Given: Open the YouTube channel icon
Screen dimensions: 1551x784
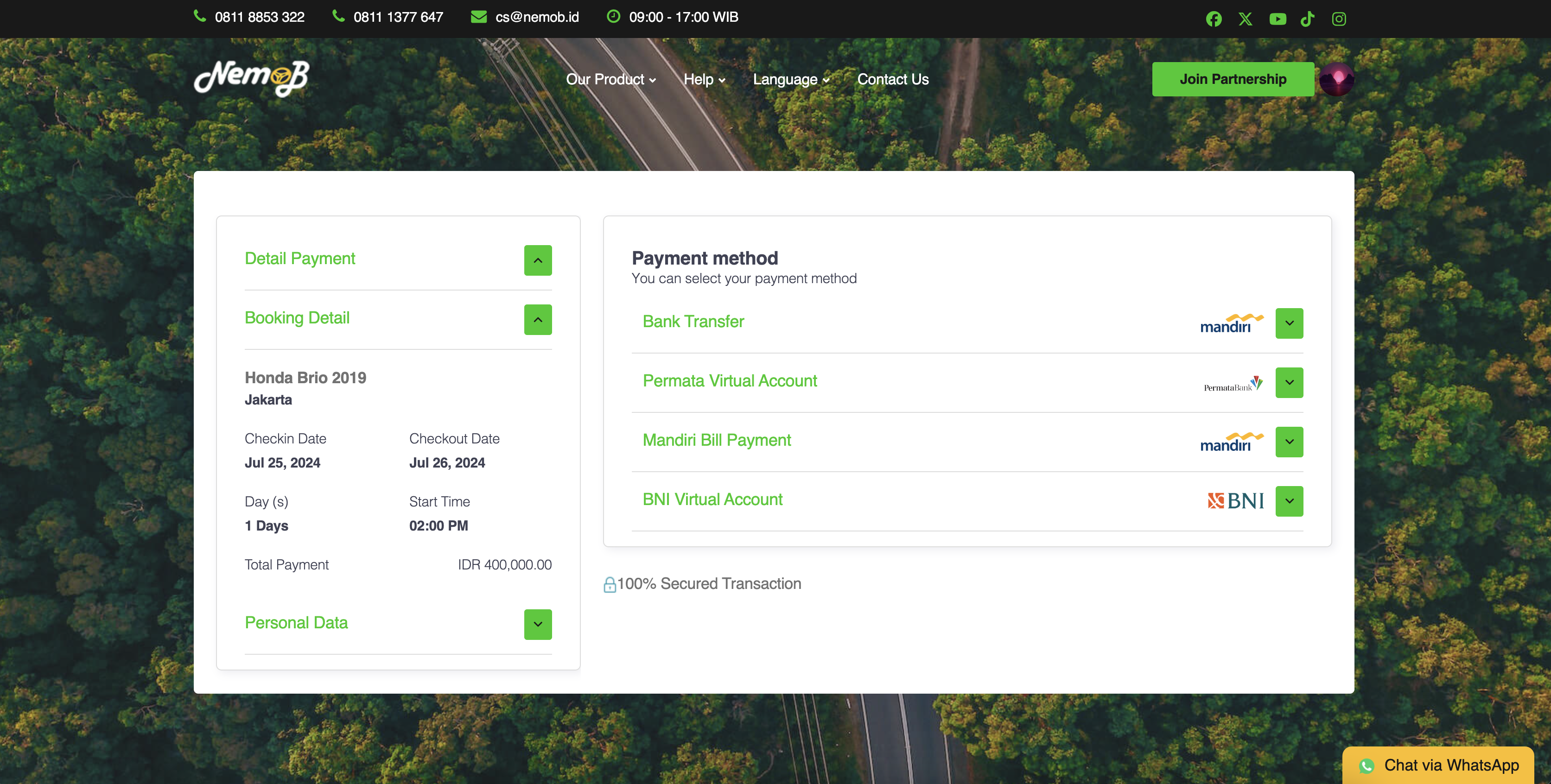Looking at the screenshot, I should click(x=1277, y=19).
